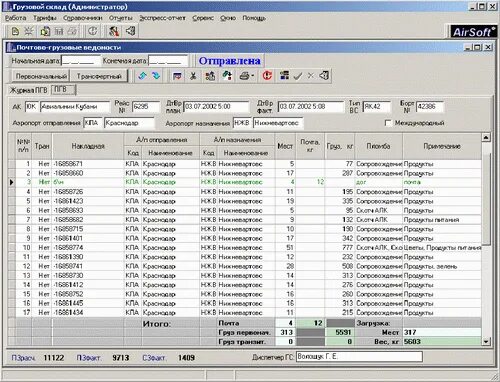Image resolution: width=500 pixels, height=382 pixels.
Task: Click the red circular refresh icon
Action: click(267, 76)
